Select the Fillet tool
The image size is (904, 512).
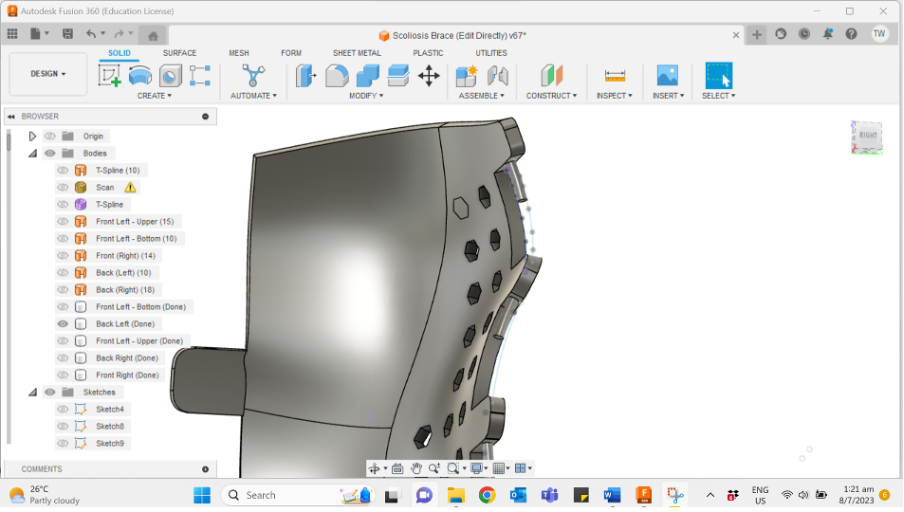(x=337, y=76)
